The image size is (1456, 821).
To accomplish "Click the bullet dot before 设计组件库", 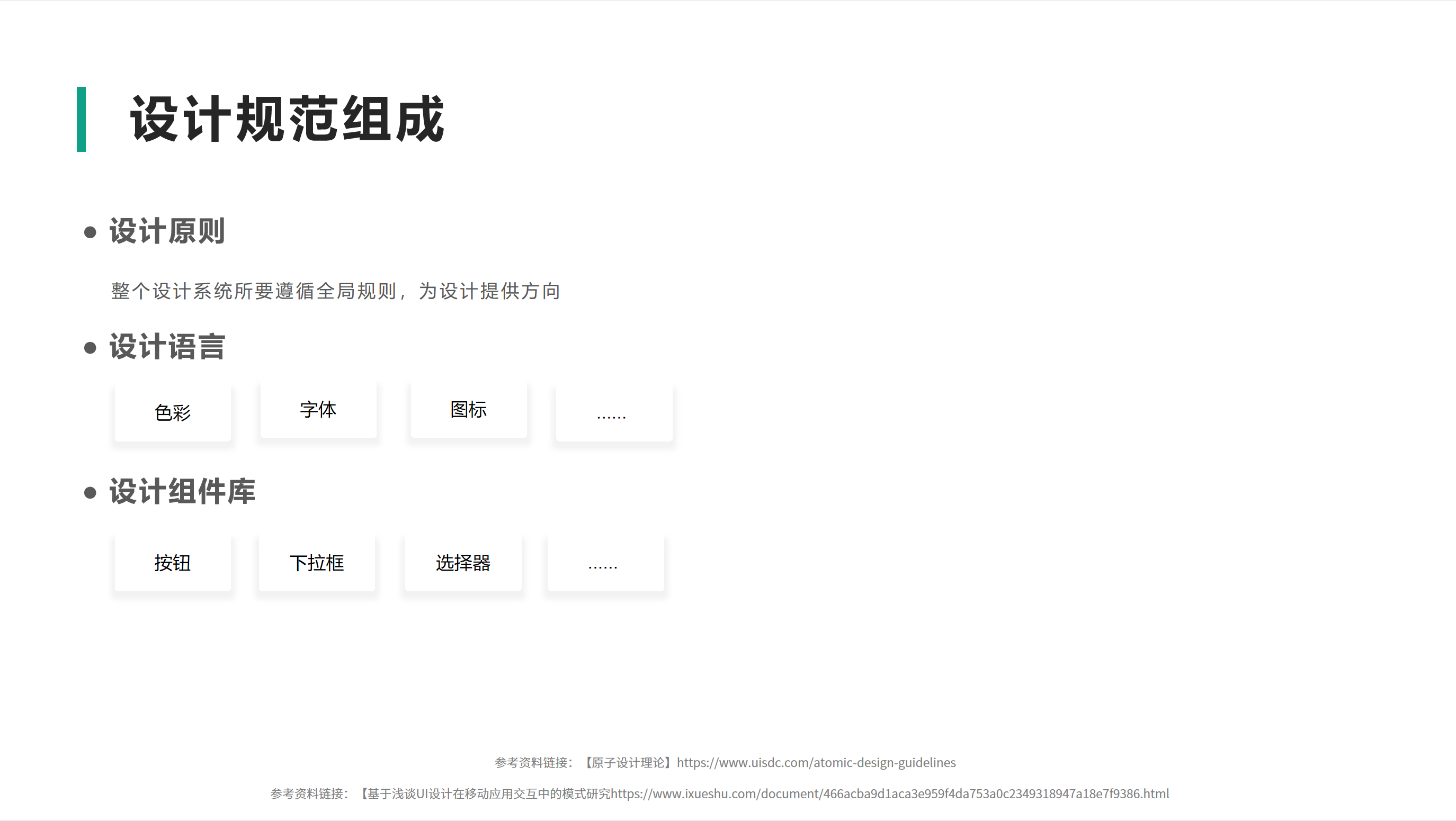I will tap(90, 493).
